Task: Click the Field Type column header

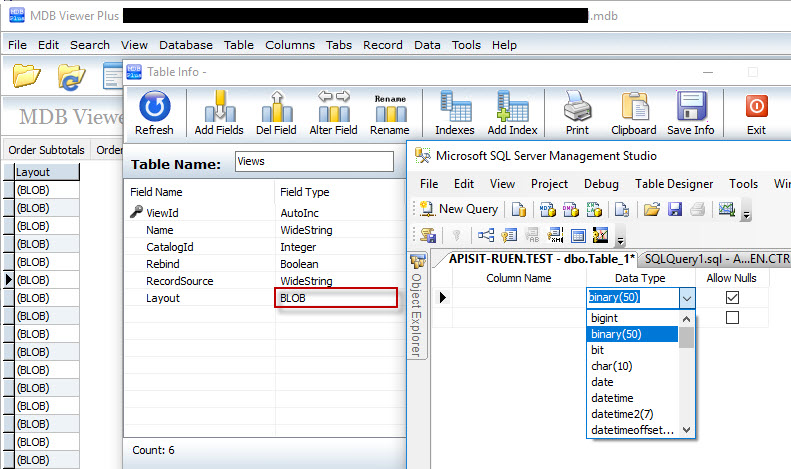Action: tap(305, 192)
